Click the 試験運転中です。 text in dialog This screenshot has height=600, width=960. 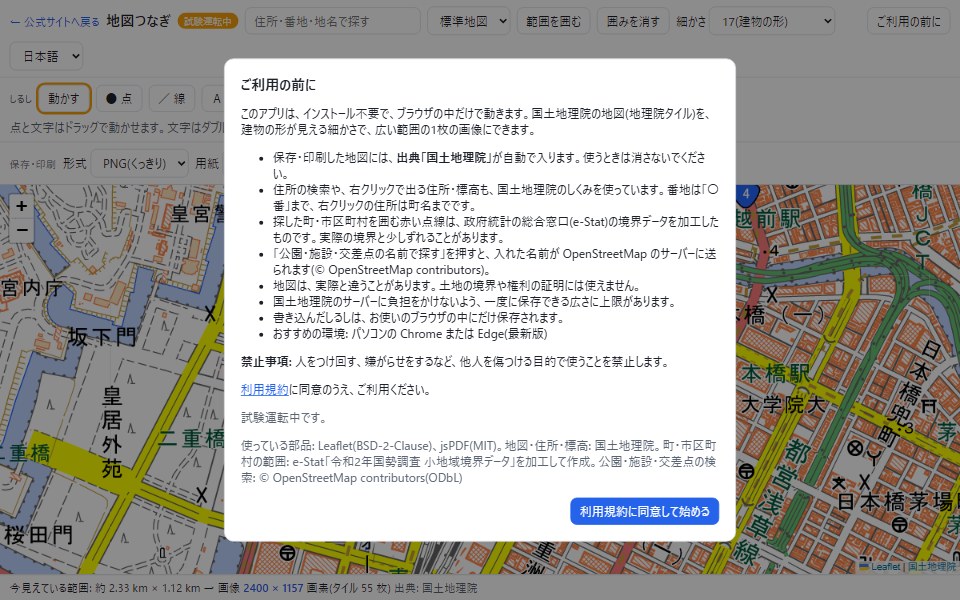(x=285, y=418)
